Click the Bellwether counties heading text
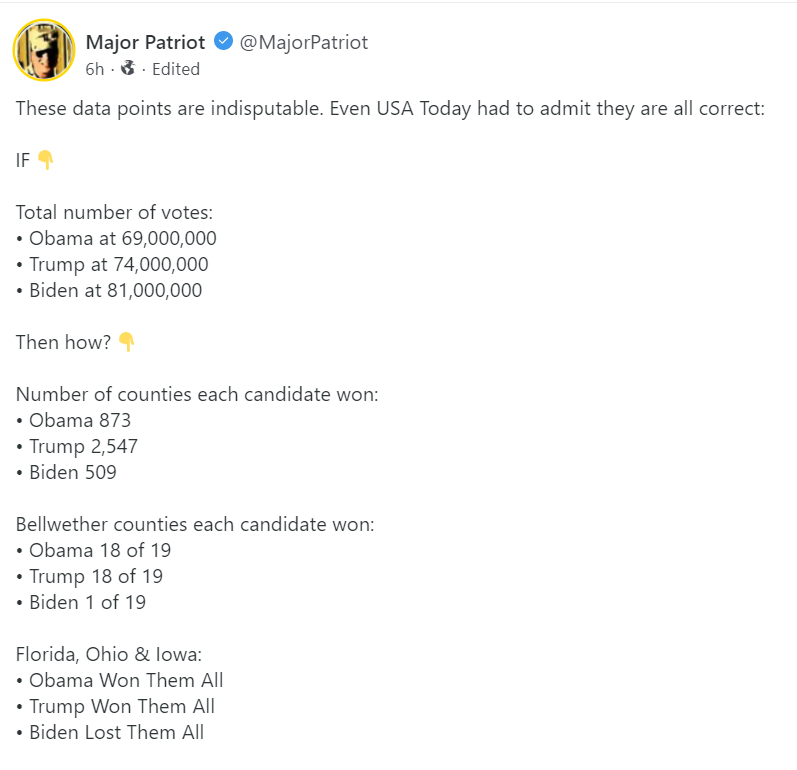This screenshot has width=797, height=770. 195,524
